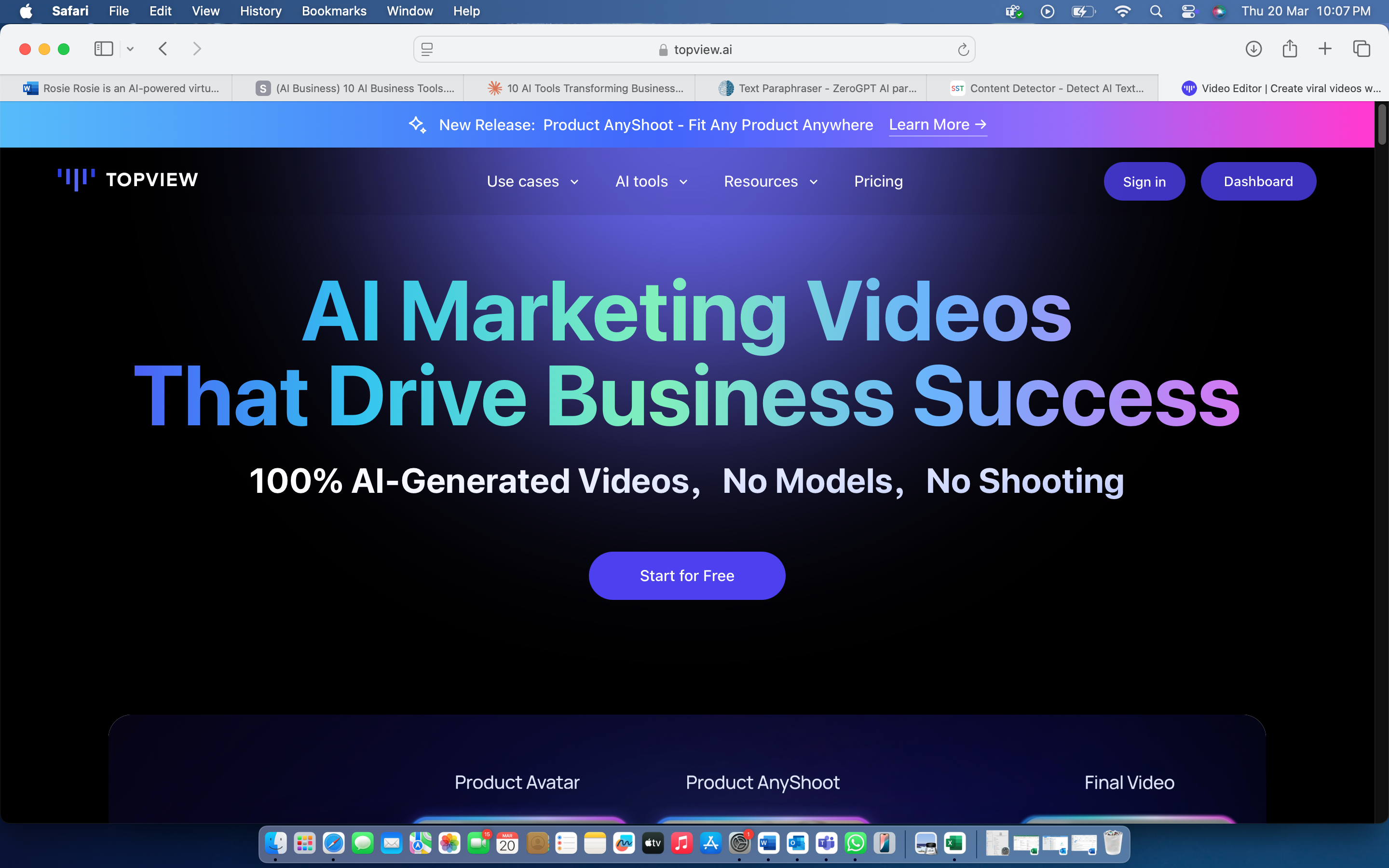Image resolution: width=1389 pixels, height=868 pixels.
Task: Open App Store from the Dock
Action: tap(710, 843)
